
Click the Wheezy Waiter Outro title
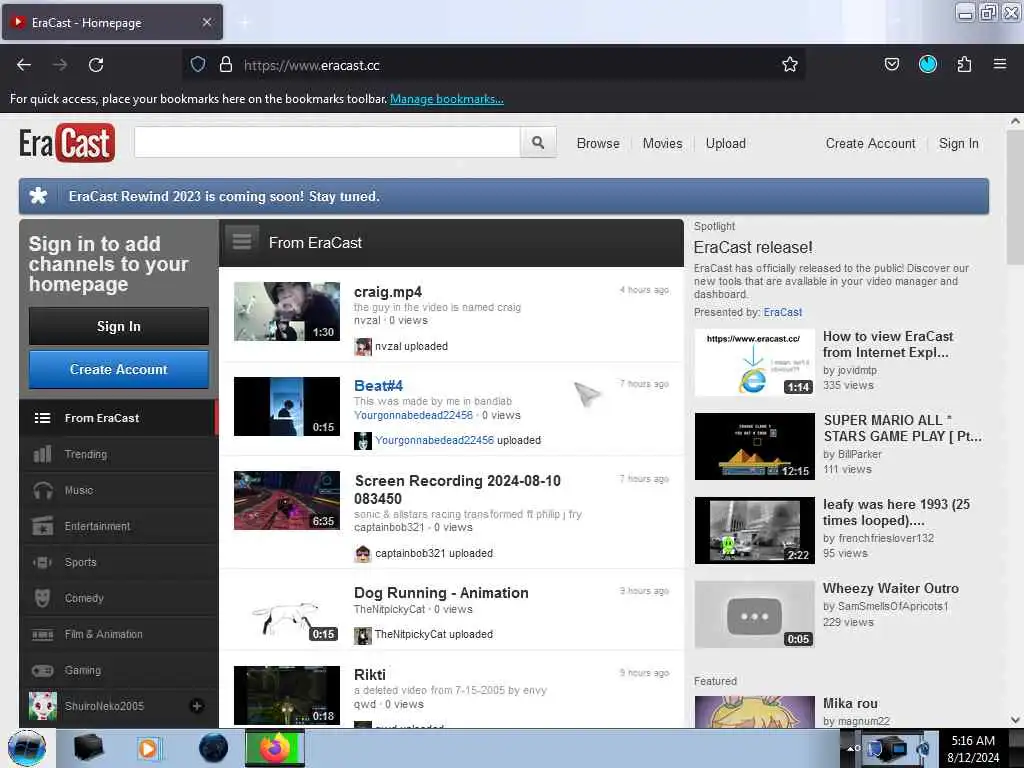pos(891,588)
